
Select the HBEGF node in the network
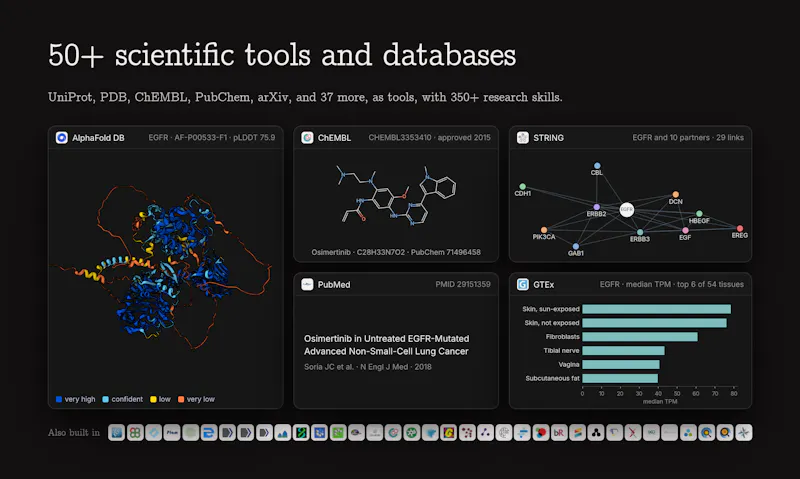coord(699,214)
